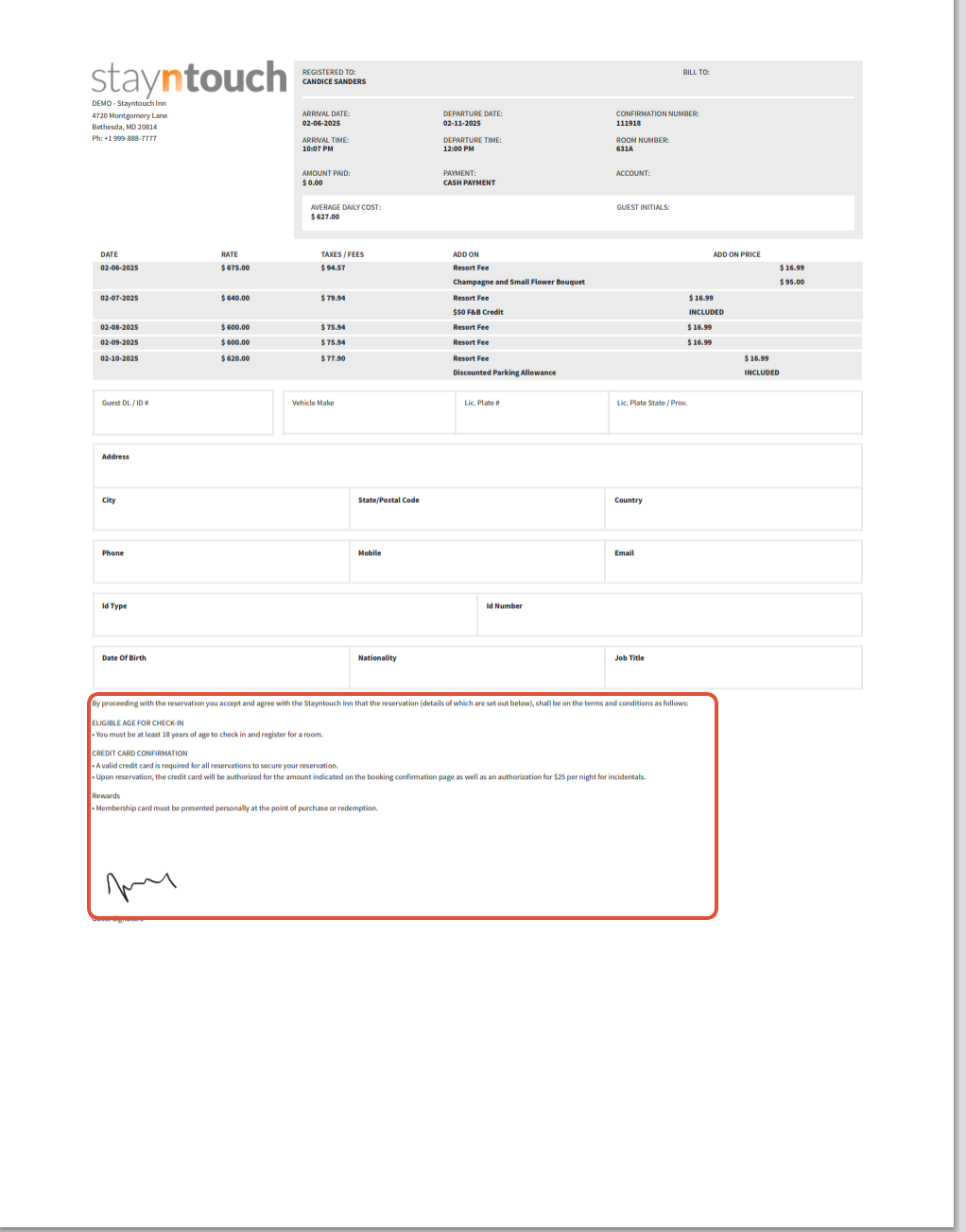The image size is (966, 1232).
Task: Click arrival time 10:07 PM
Action: click(318, 149)
